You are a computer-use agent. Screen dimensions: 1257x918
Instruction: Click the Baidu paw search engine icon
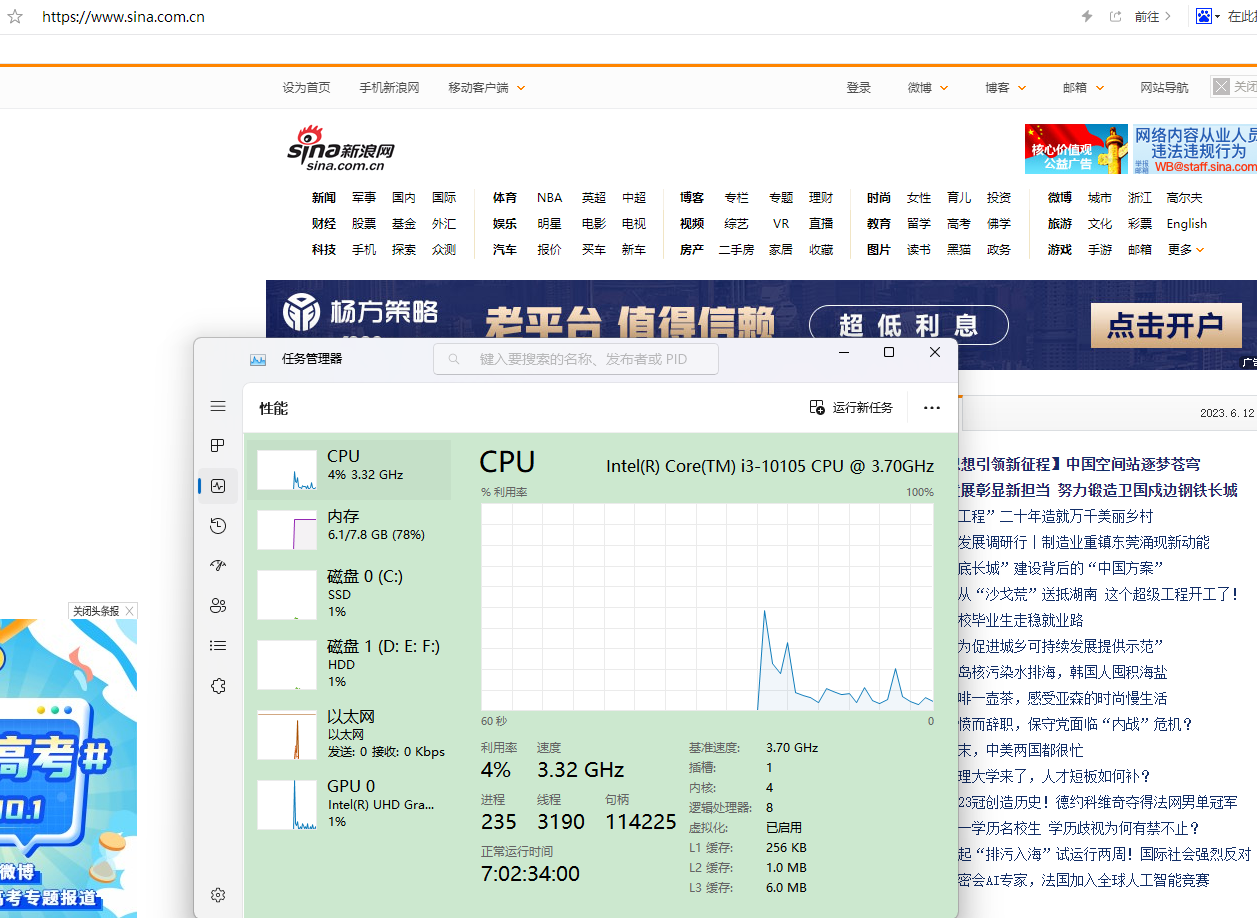(1204, 16)
